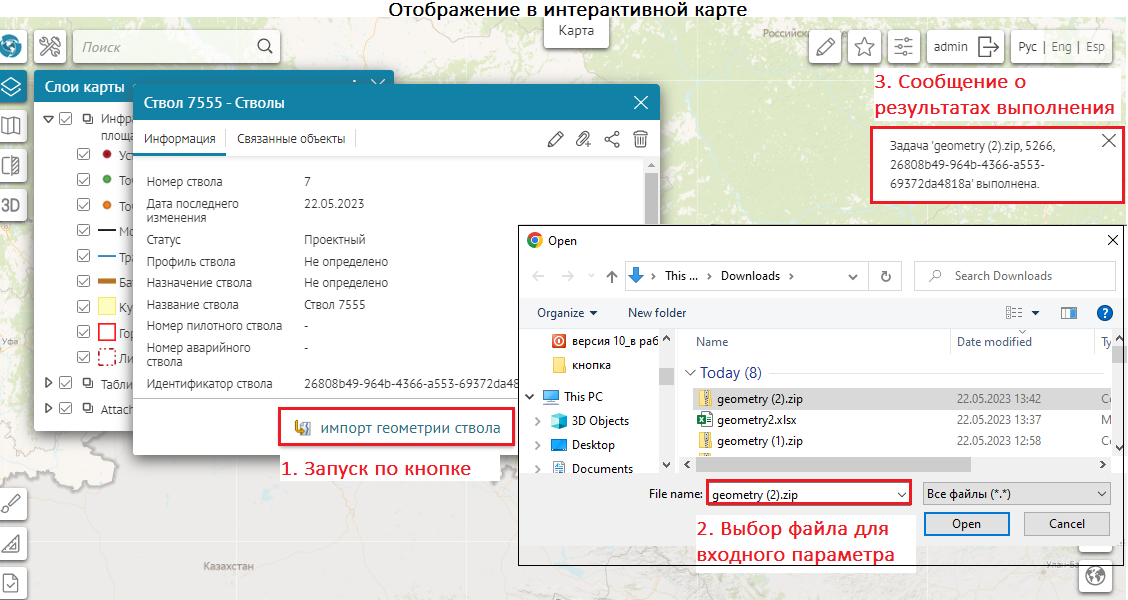Click the favorites star icon in top toolbar
The width and height of the screenshot is (1128, 600).
(864, 46)
